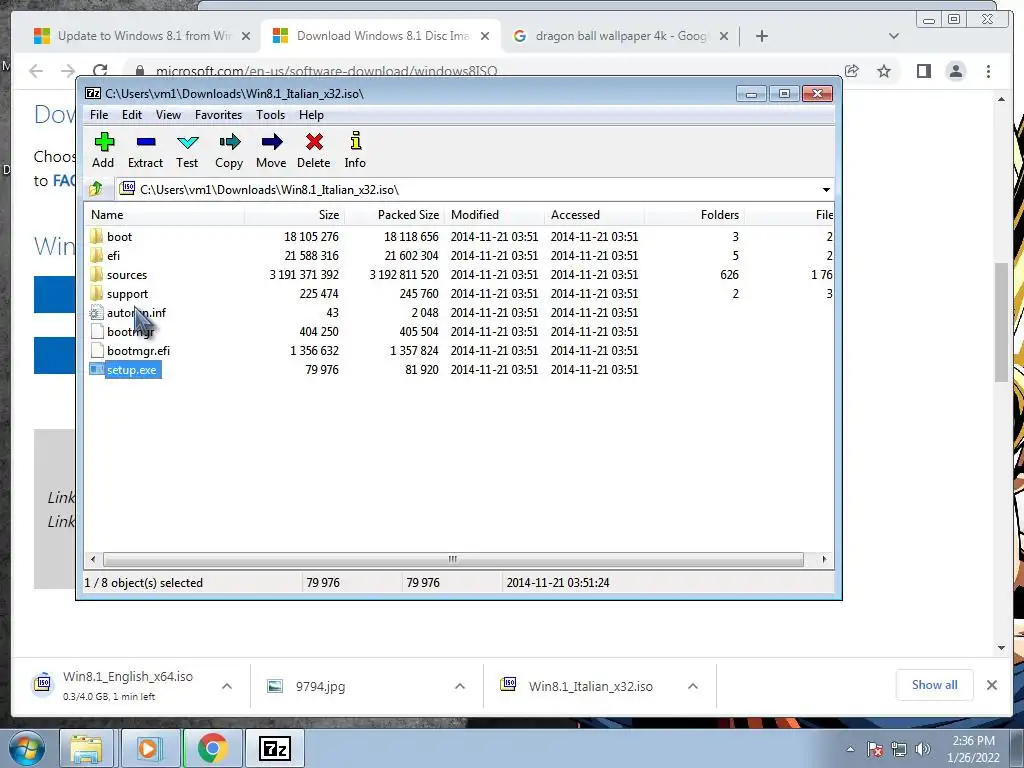Select the boot folder icon
The height and width of the screenshot is (768, 1024).
[97, 236]
